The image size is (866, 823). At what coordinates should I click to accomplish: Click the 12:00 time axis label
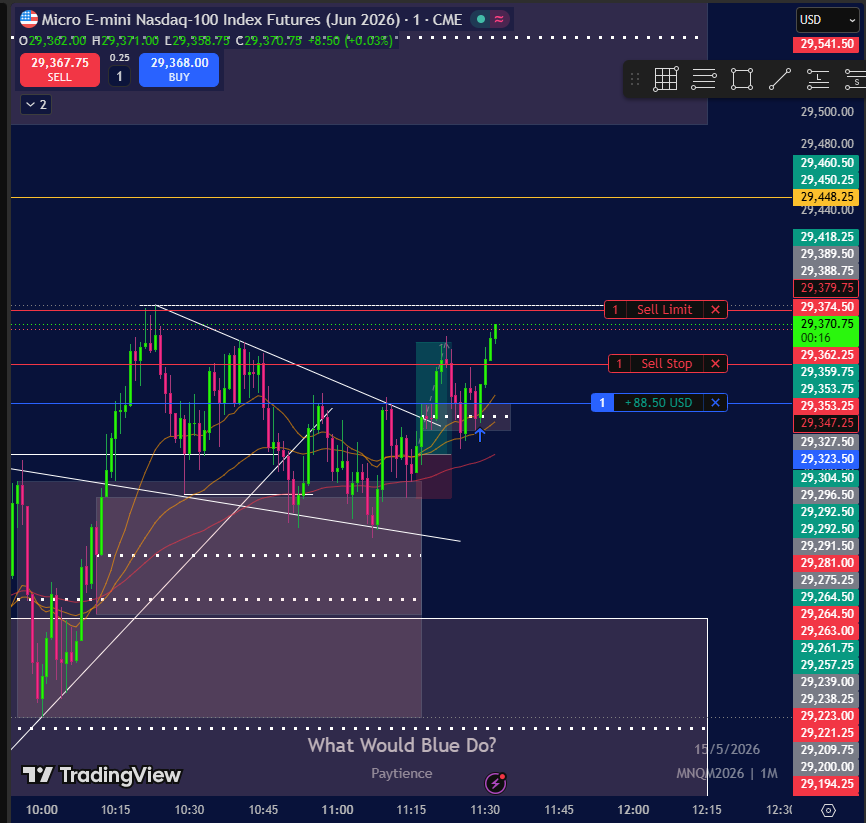[633, 810]
